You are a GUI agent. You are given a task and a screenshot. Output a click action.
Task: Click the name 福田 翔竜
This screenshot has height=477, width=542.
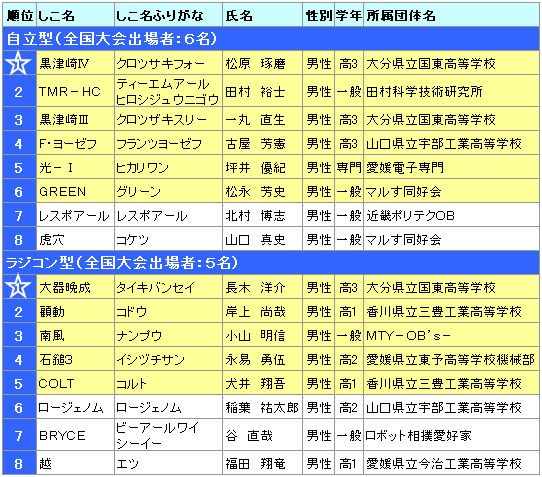[255, 464]
